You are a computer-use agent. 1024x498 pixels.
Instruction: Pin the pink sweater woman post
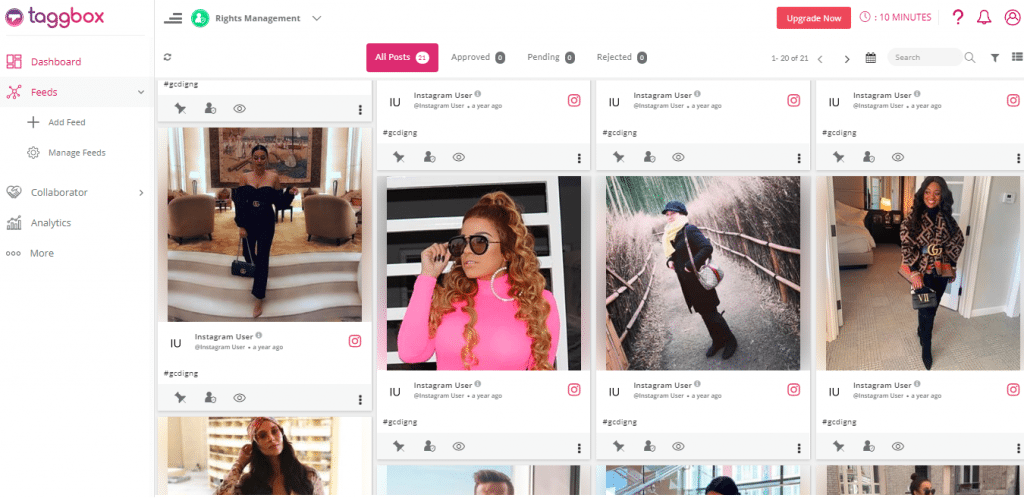coord(399,446)
